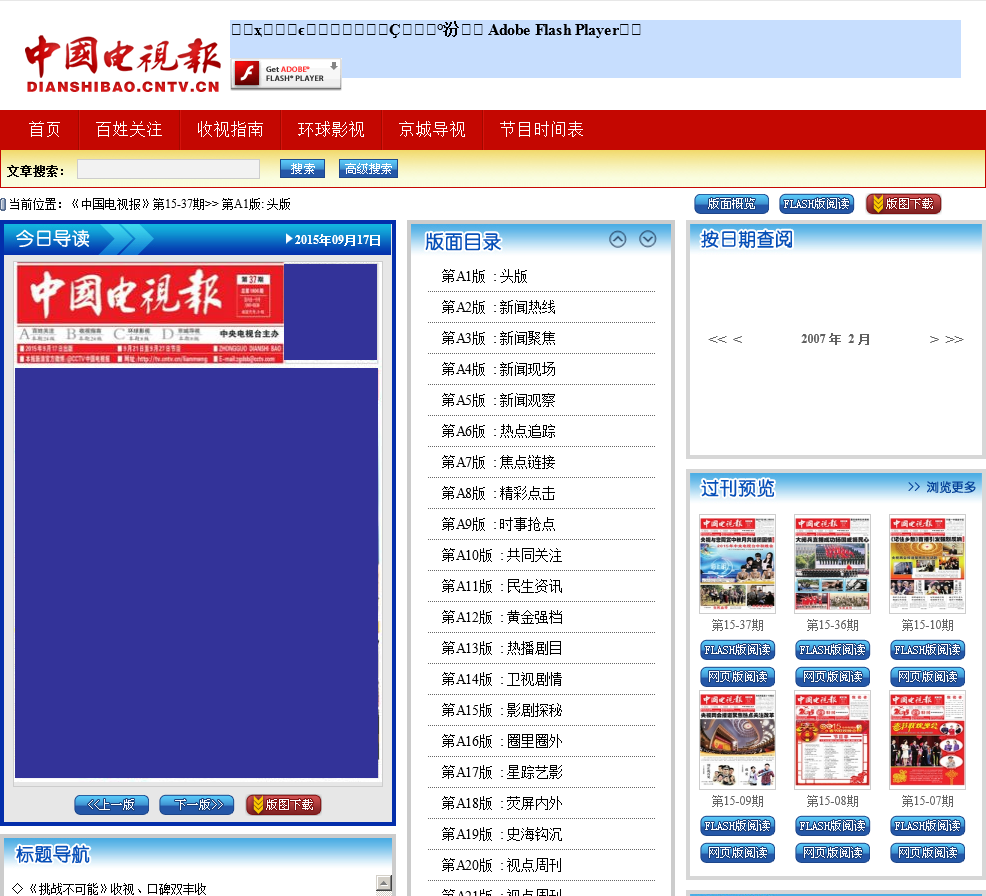Jump forward one year with >> in calendar
This screenshot has width=986, height=896.
coord(955,340)
